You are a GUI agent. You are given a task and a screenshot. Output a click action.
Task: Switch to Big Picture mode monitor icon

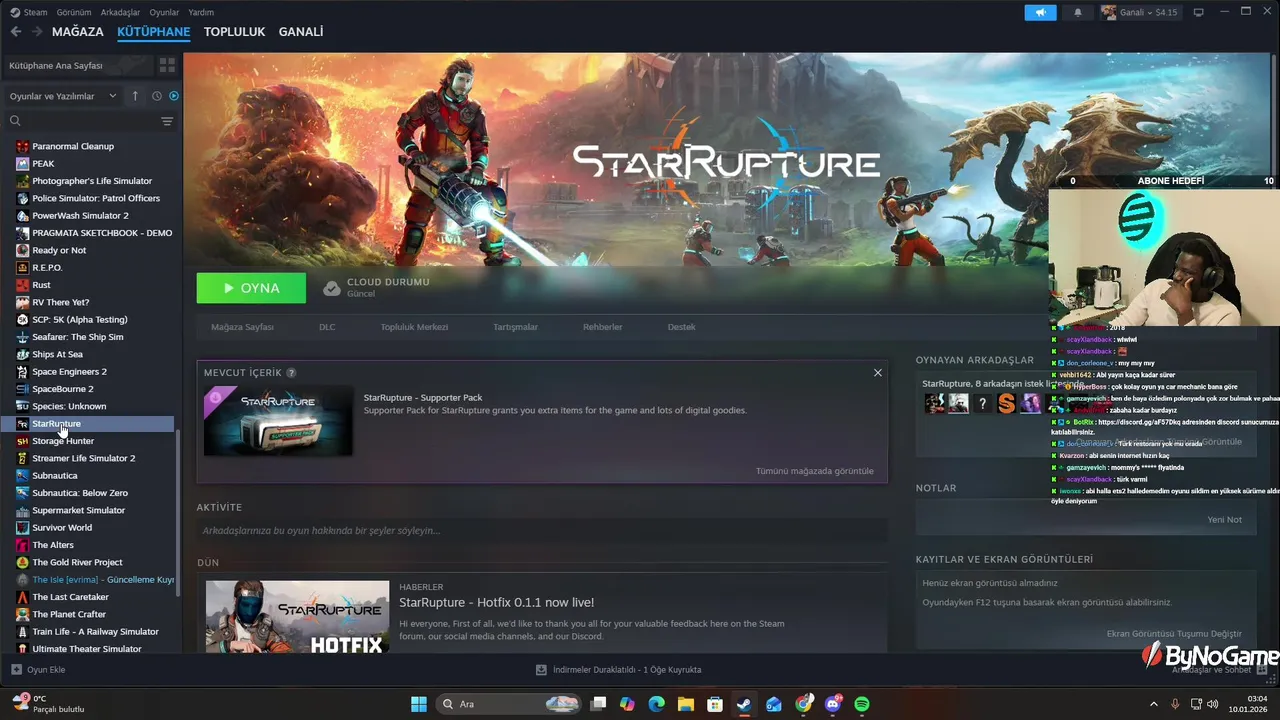point(1198,12)
